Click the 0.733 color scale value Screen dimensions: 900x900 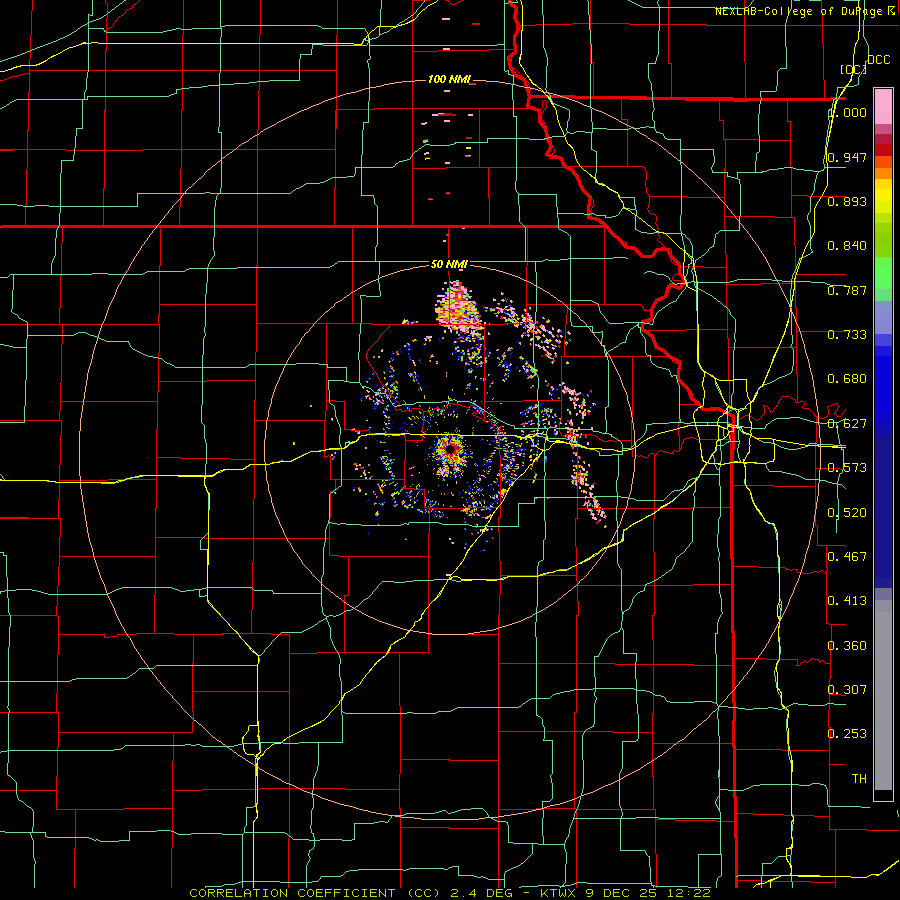[x=847, y=335]
